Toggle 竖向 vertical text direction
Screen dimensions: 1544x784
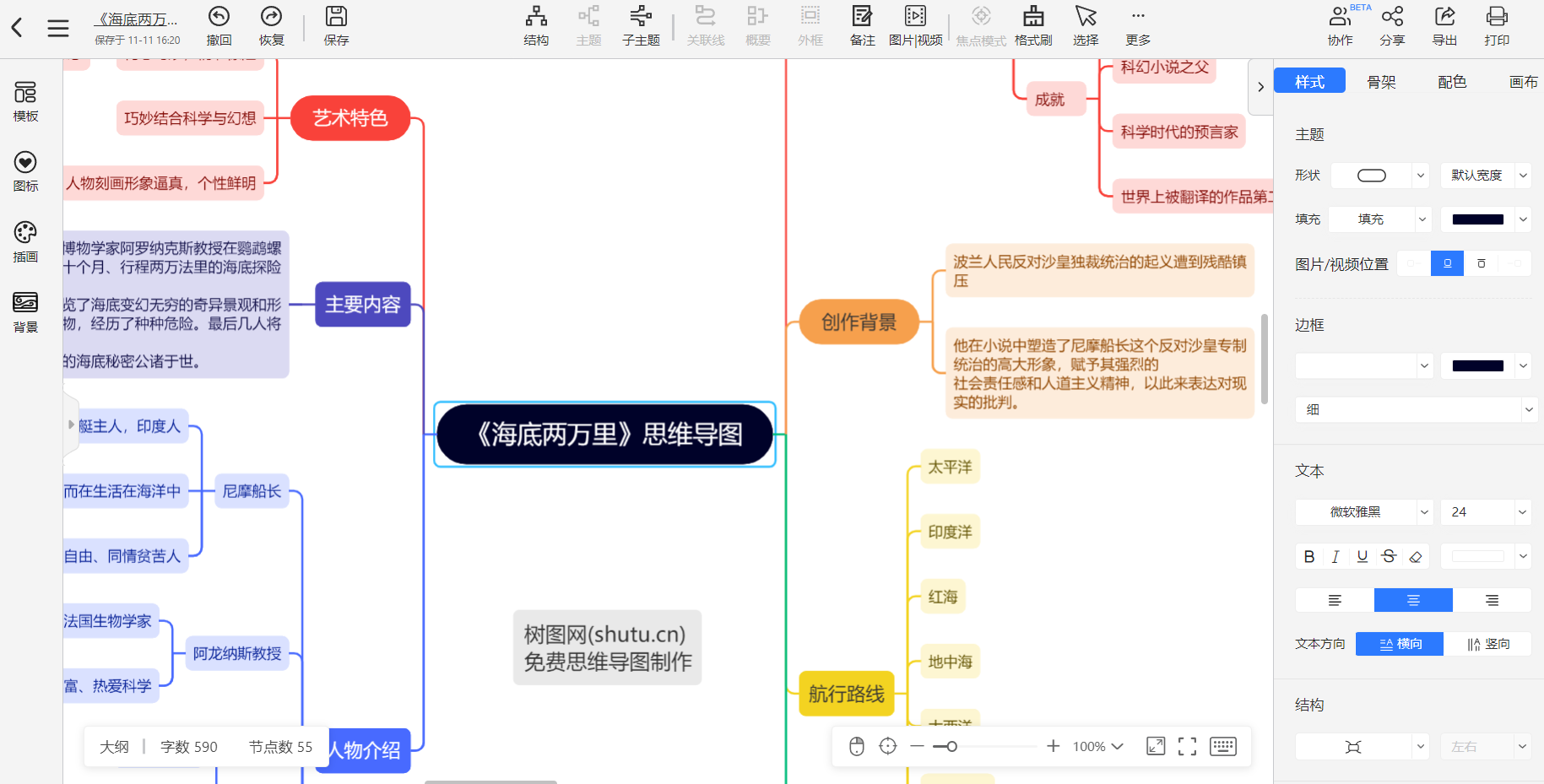coord(1488,643)
